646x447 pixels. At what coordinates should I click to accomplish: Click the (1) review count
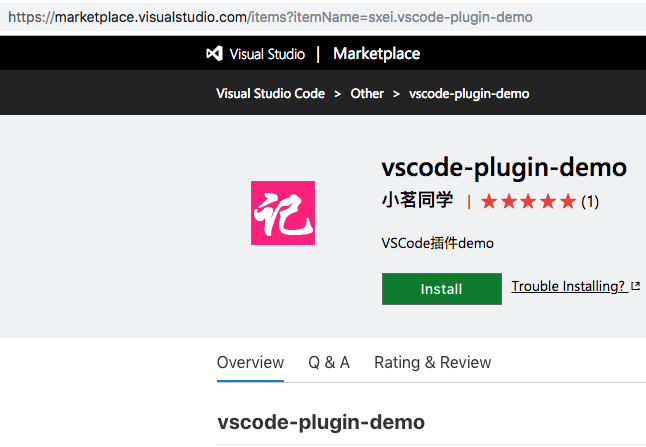[590, 201]
